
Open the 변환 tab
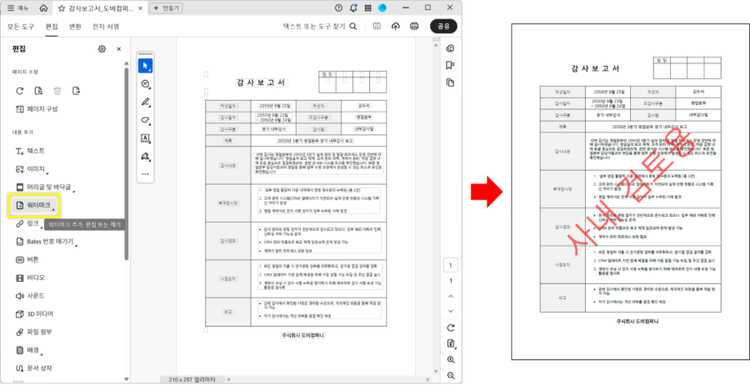[75, 26]
